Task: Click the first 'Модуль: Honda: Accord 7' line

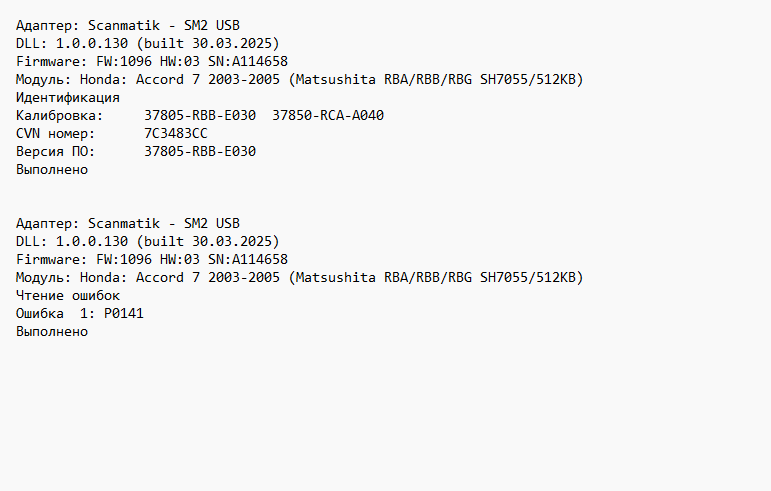Action: point(299,80)
